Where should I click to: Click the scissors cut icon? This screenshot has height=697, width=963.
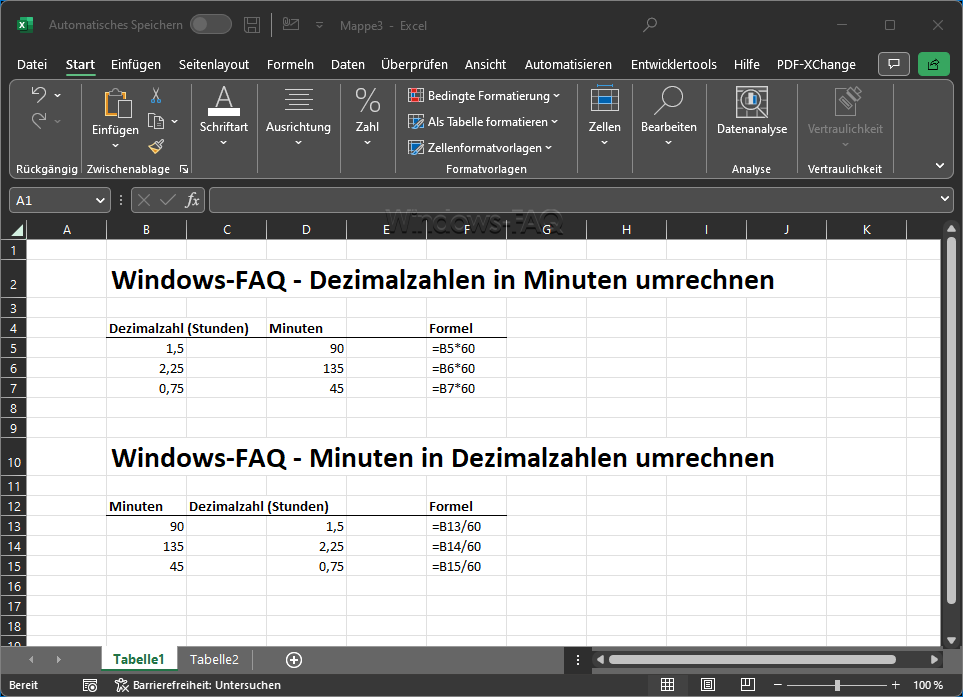tap(156, 95)
